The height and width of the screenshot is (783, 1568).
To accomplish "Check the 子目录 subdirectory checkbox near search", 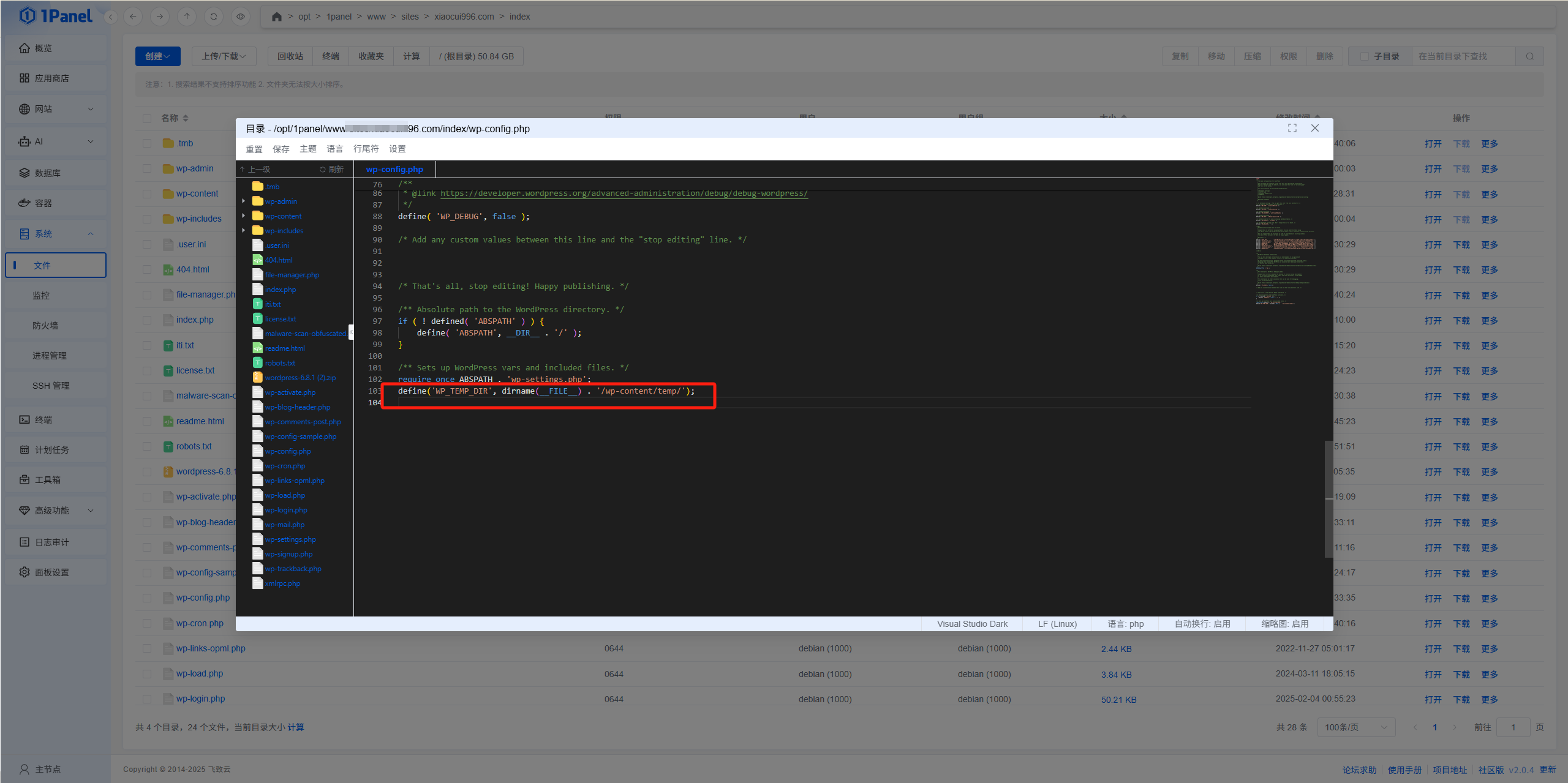I will point(1363,56).
